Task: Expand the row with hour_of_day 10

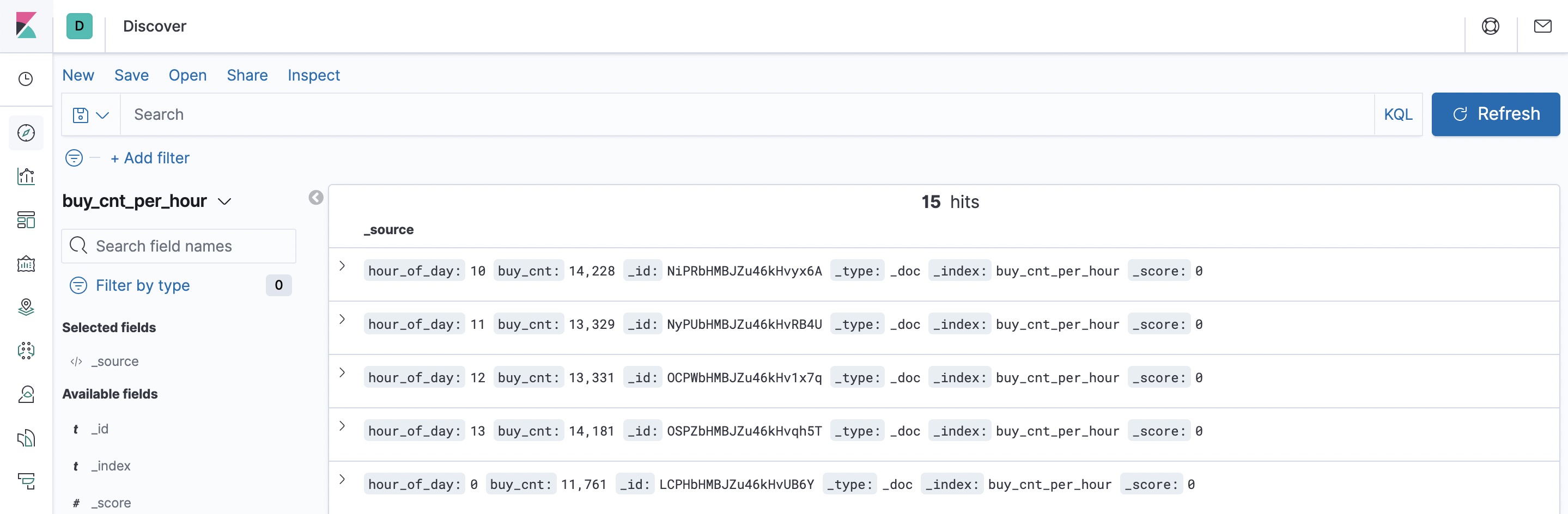Action: [342, 266]
